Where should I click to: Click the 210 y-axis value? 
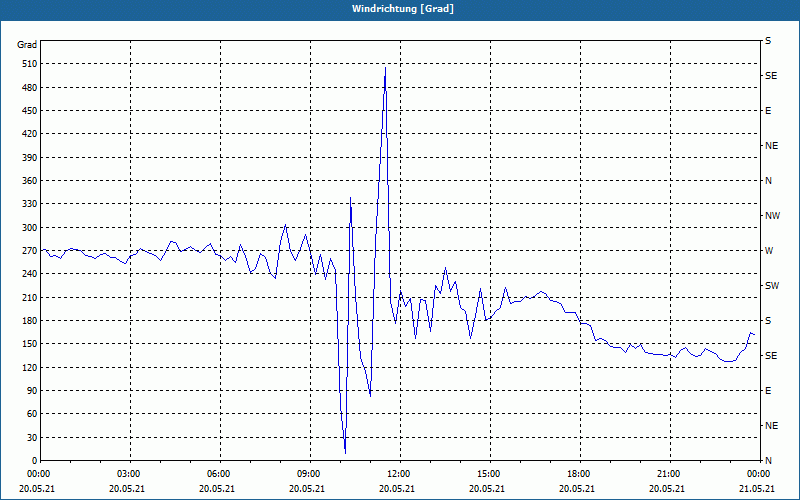coord(30,297)
